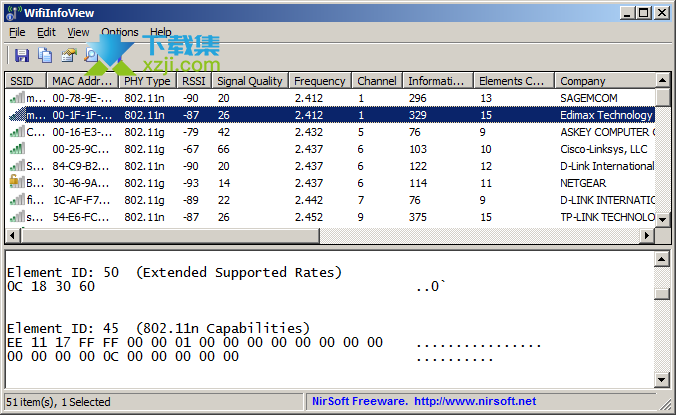The image size is (676, 415).
Task: Click RSSI value -67
Action: point(191,149)
